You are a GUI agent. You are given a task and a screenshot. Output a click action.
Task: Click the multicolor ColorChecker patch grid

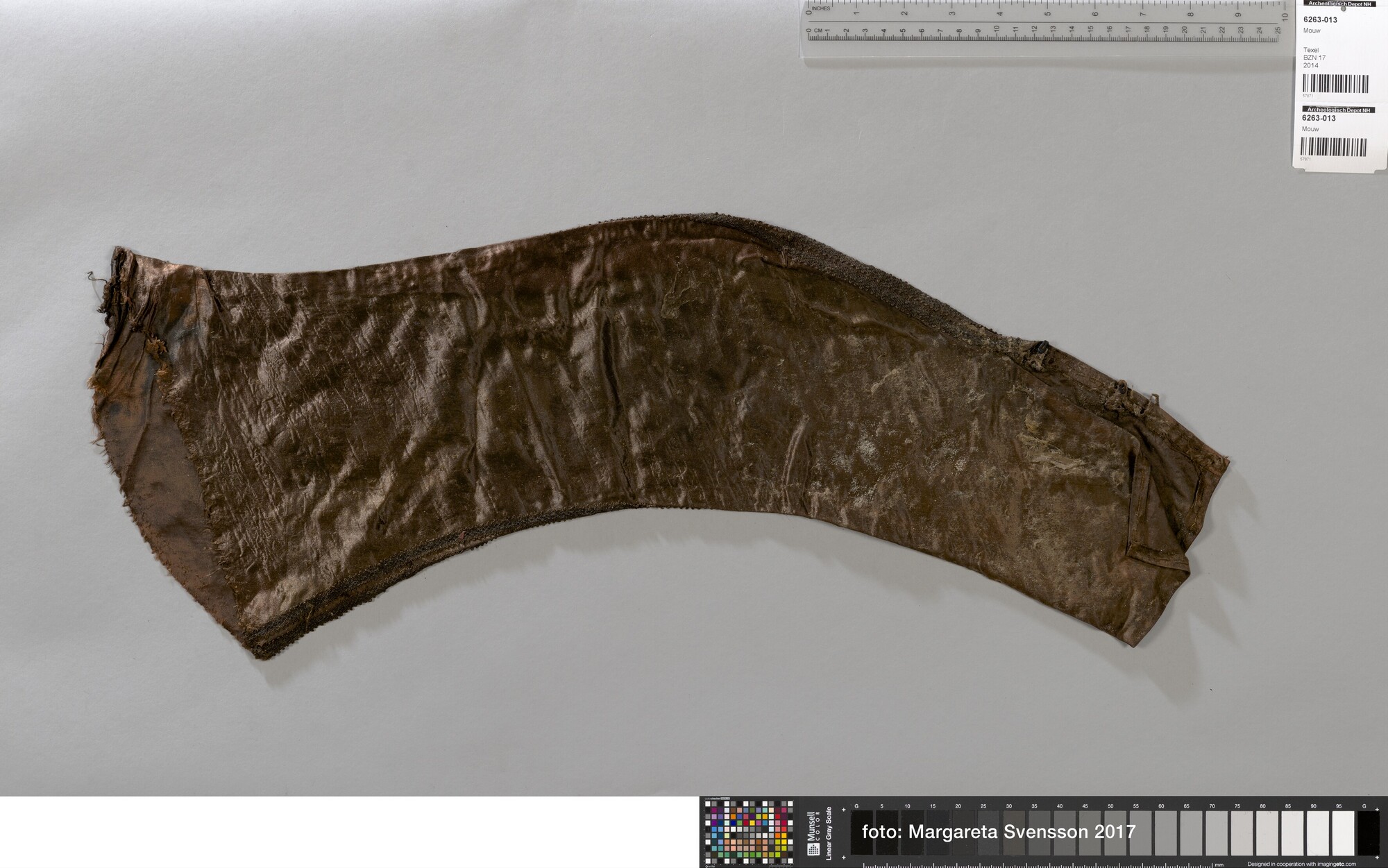[749, 832]
